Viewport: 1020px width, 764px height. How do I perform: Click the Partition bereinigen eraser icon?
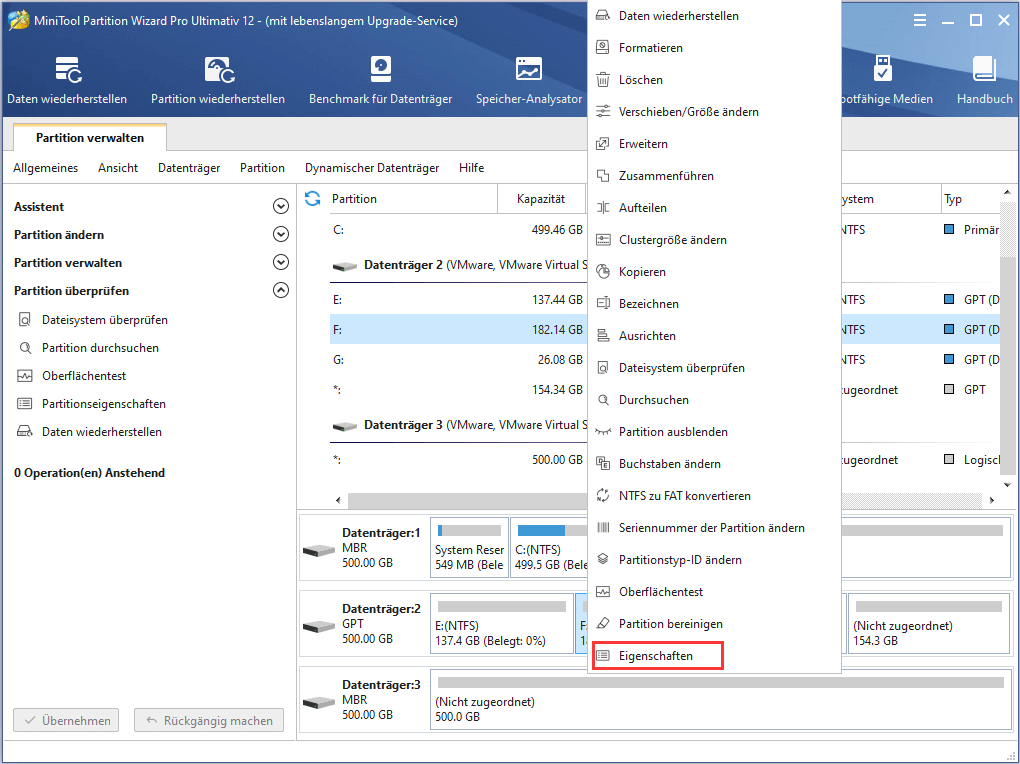click(x=603, y=623)
